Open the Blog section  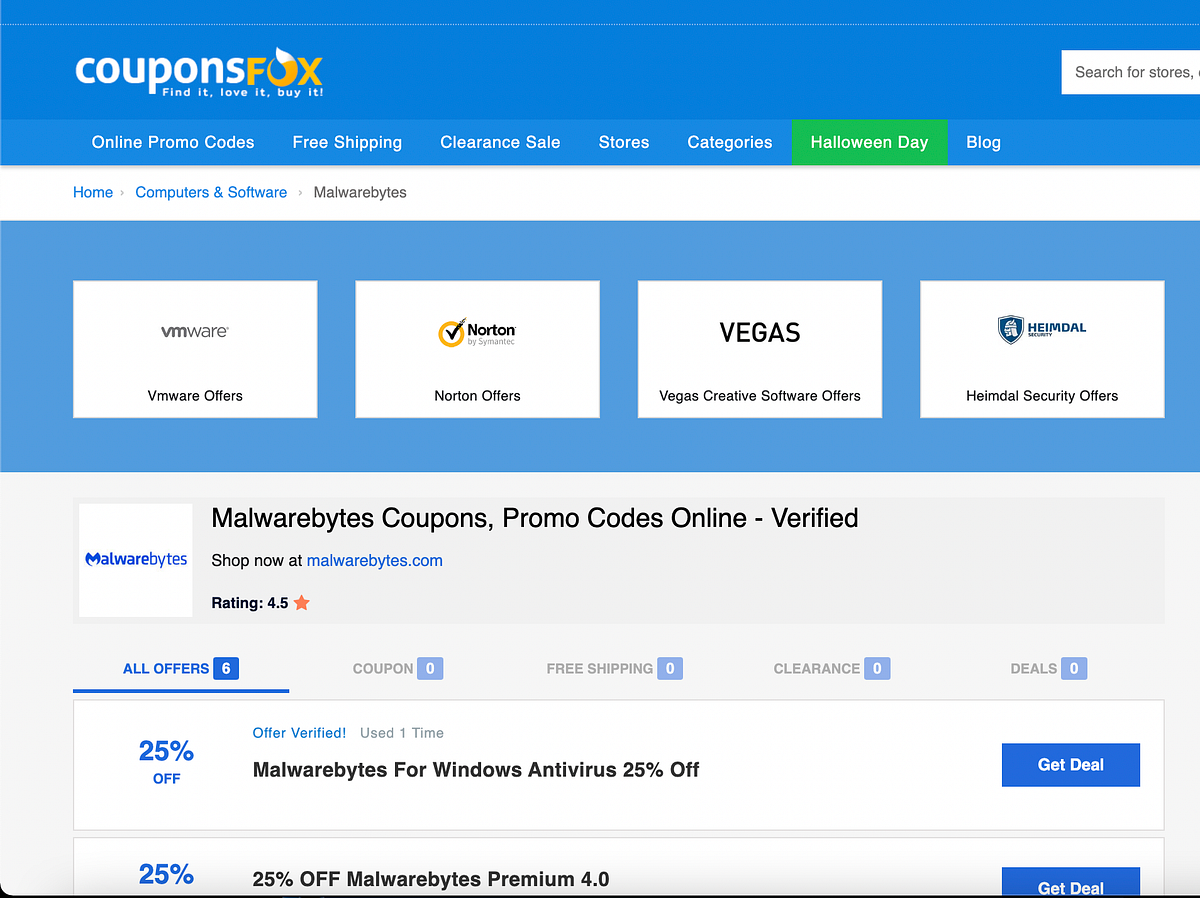click(x=983, y=142)
